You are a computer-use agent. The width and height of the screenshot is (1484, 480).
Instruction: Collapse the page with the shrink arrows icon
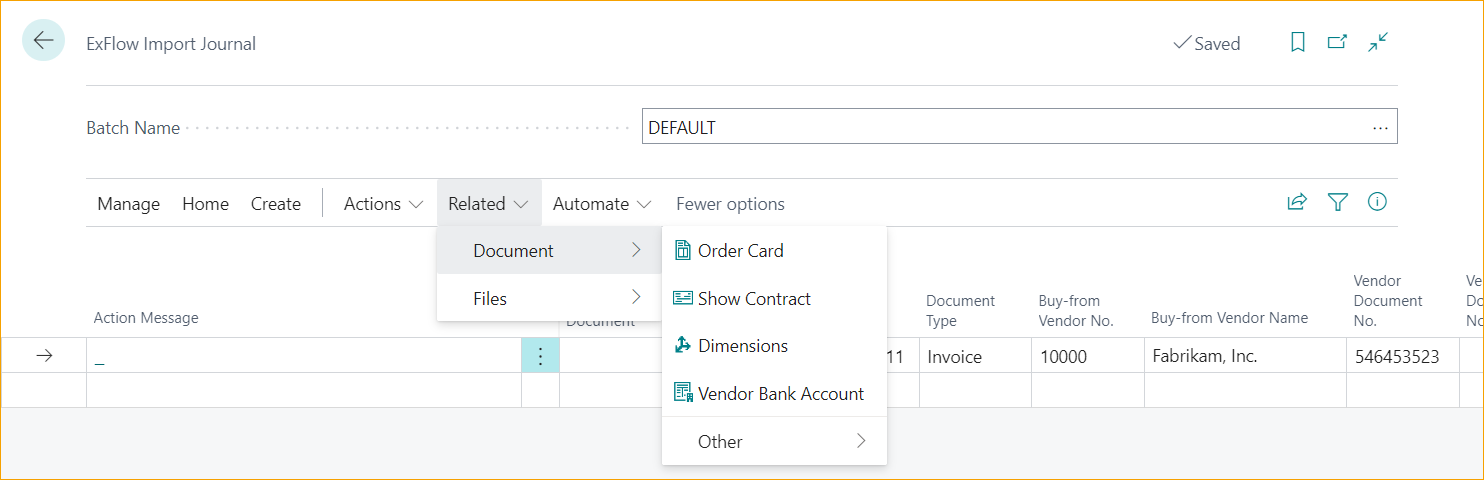[x=1378, y=43]
